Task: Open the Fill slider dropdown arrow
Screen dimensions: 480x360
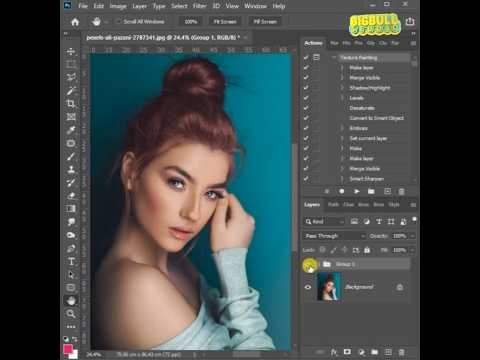Action: click(x=413, y=250)
